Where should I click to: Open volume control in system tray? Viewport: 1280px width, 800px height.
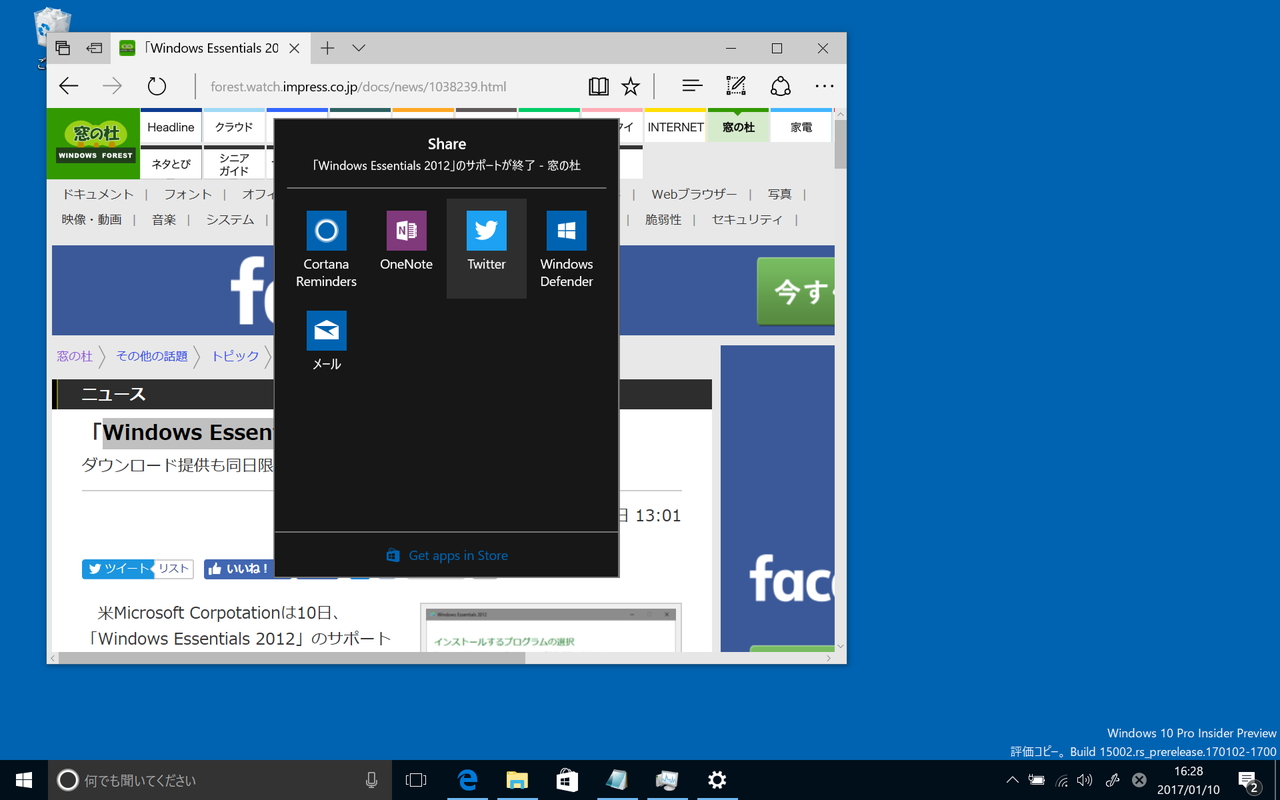tap(1085, 780)
